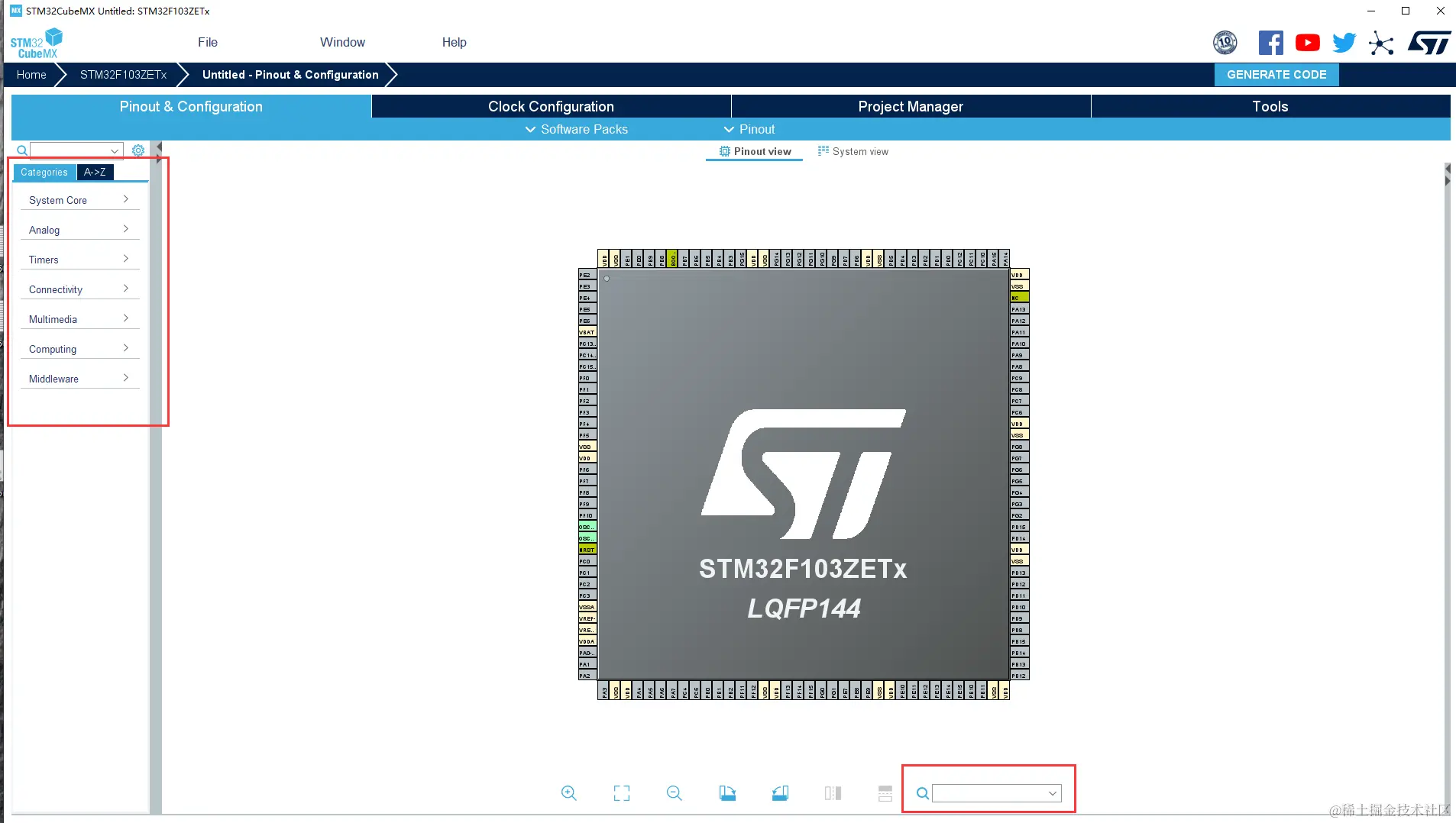Switch to the Tools tab
Image resolution: width=1456 pixels, height=823 pixels.
(1270, 107)
